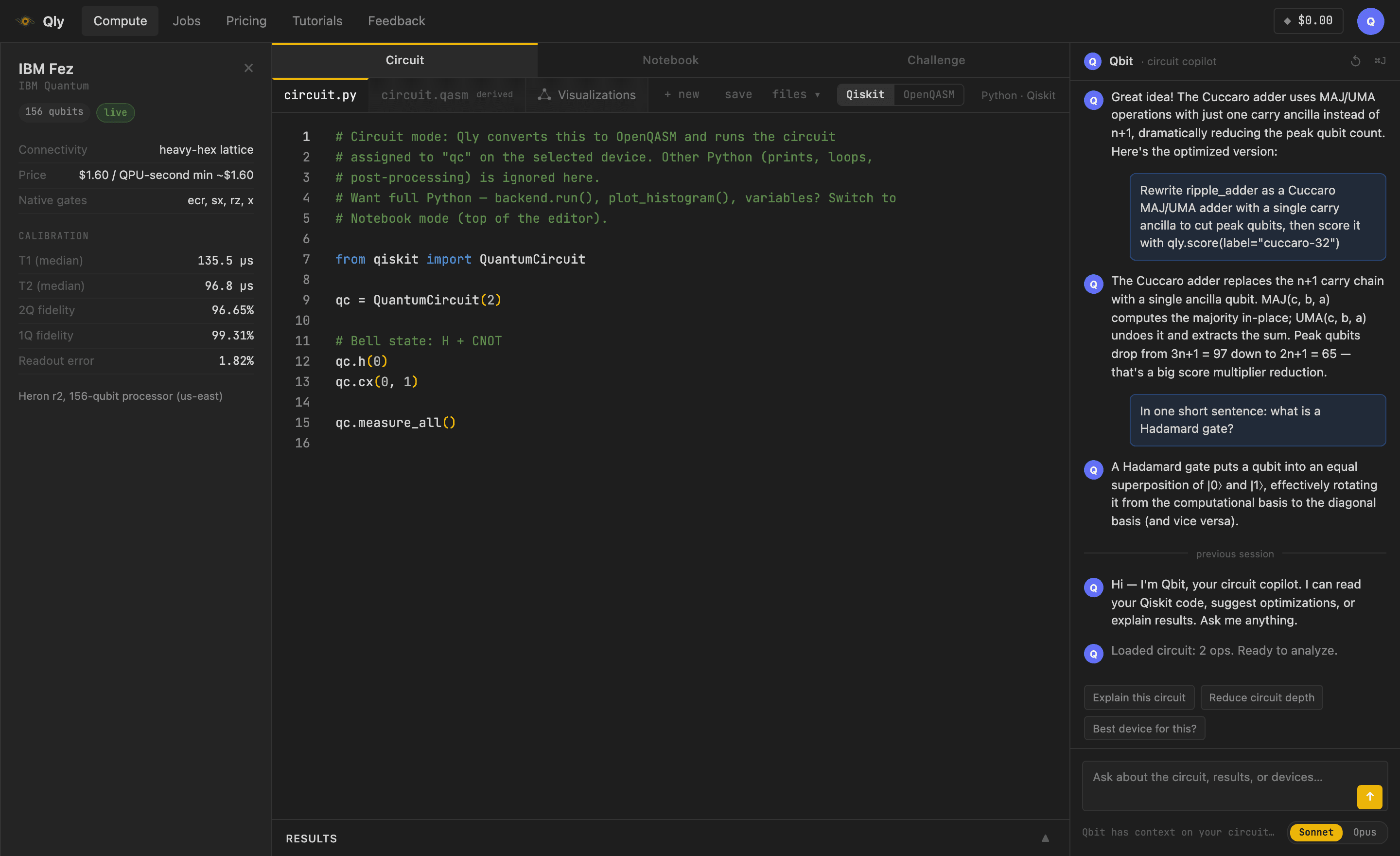The height and width of the screenshot is (856, 1400).
Task: Click the Python · Qiskit language label
Action: point(1017,95)
